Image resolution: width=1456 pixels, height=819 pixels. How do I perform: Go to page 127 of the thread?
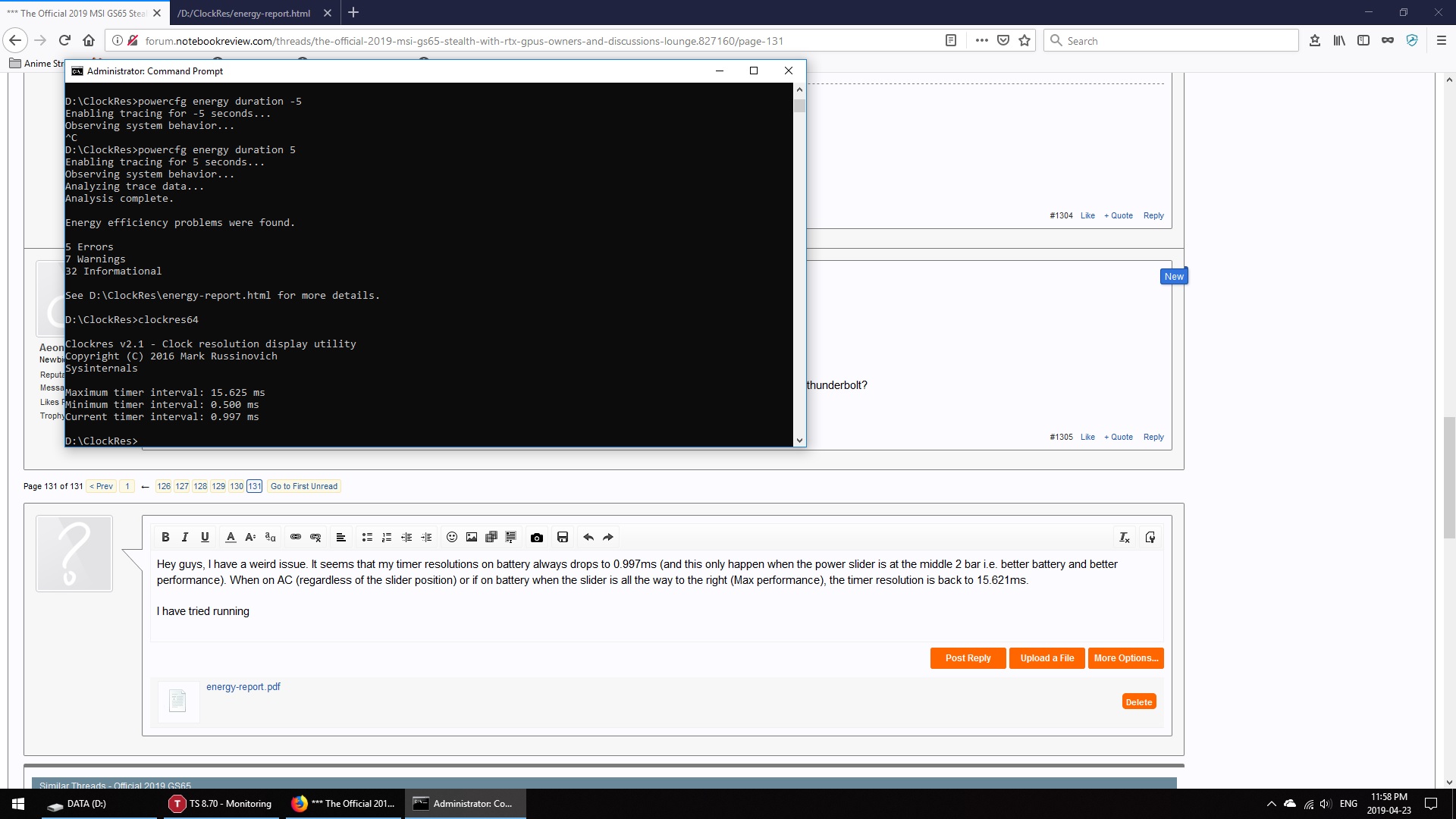coord(182,486)
